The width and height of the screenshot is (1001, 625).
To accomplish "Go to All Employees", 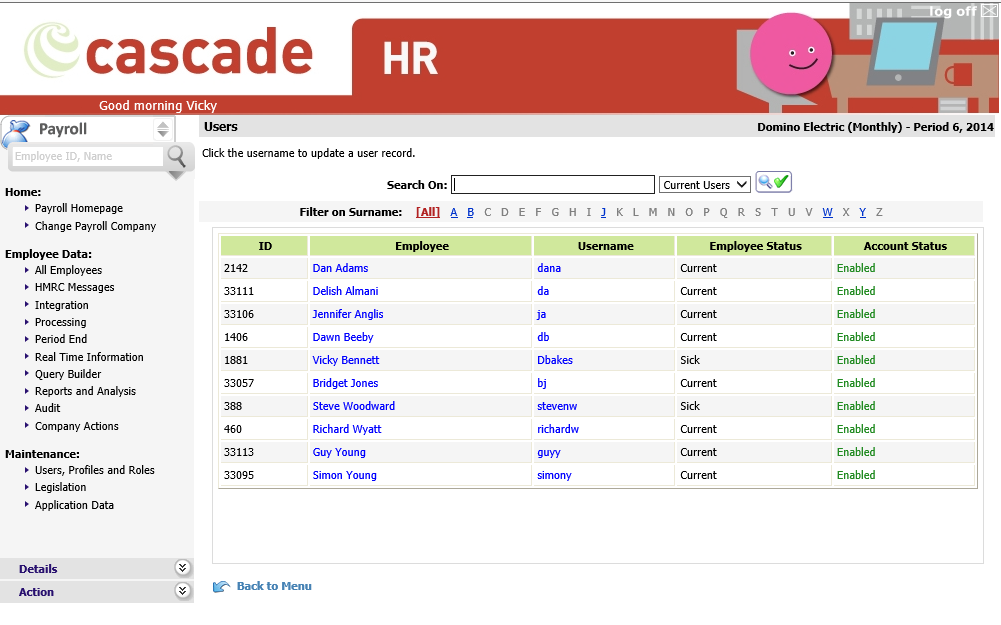I will pos(68,270).
